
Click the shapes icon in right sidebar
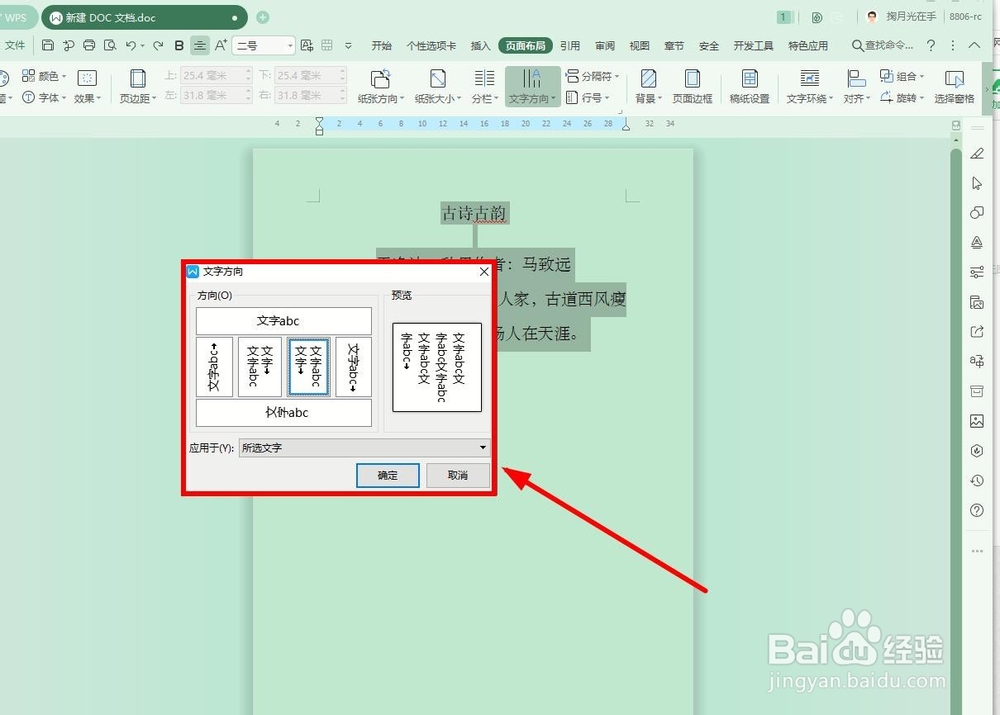click(976, 213)
